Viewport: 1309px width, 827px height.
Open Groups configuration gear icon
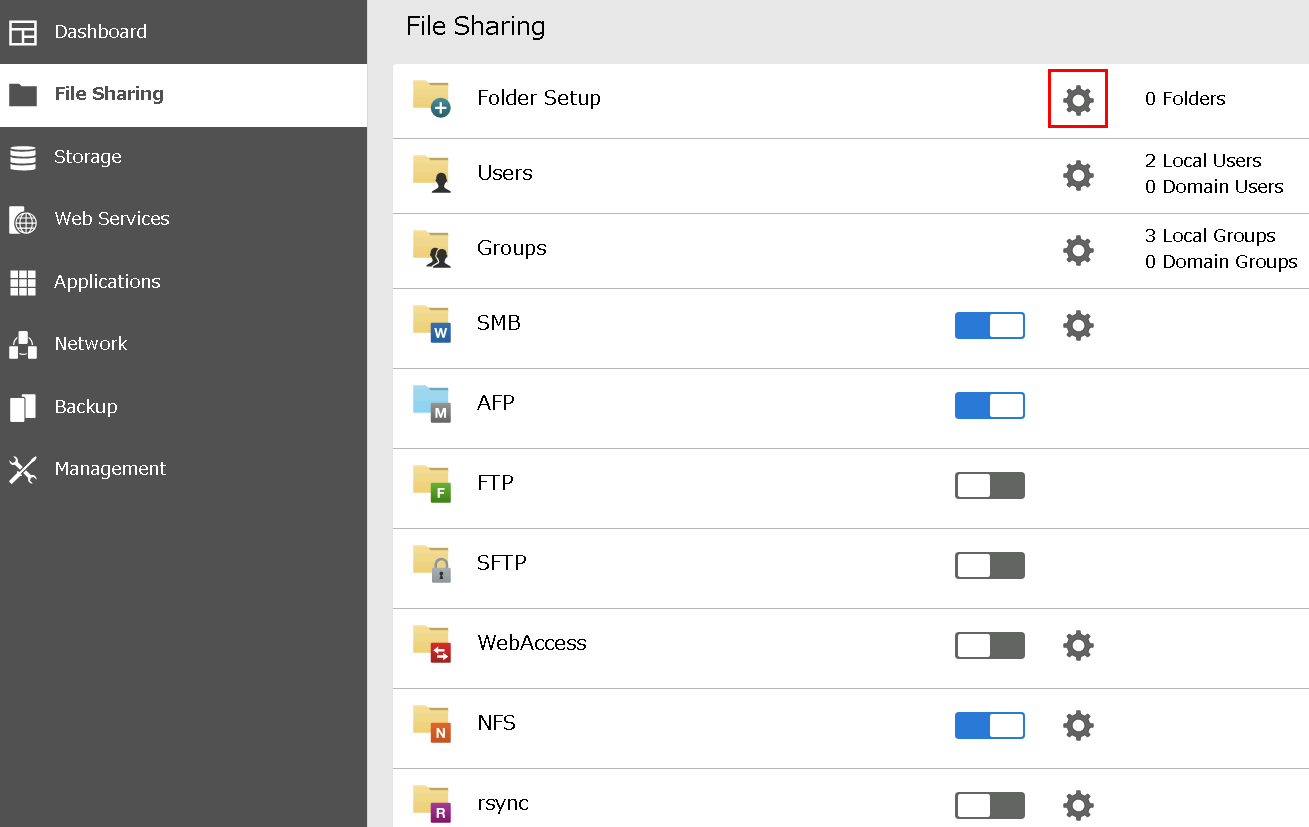(1077, 250)
